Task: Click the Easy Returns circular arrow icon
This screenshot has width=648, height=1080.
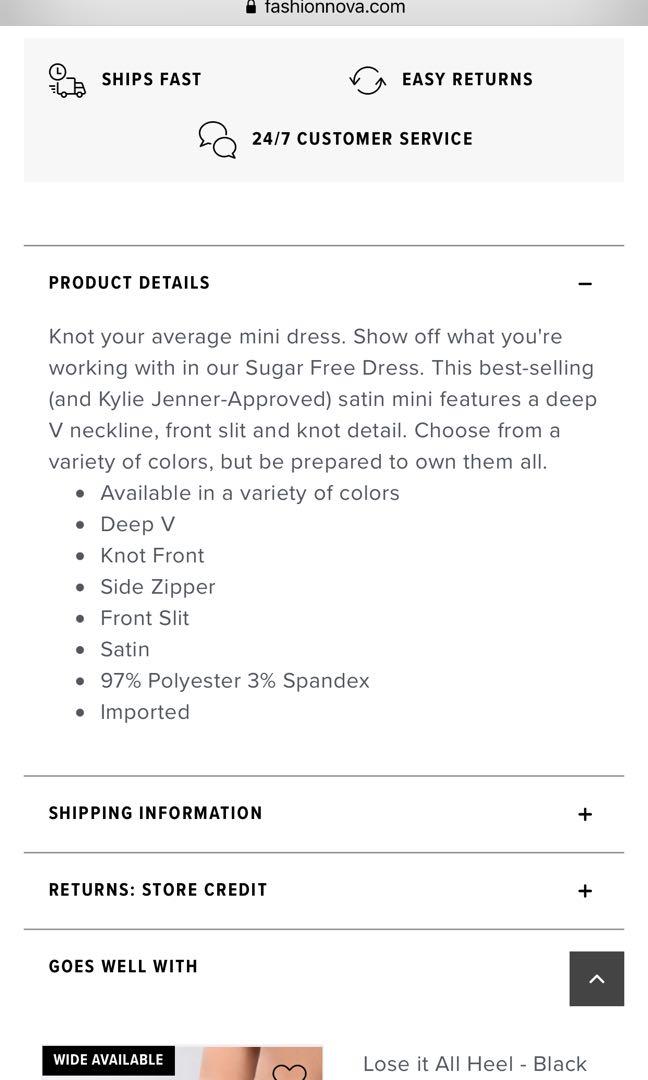Action: [x=367, y=79]
